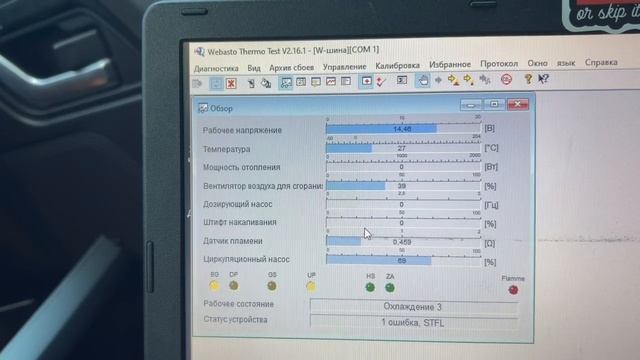The width and height of the screenshot is (640, 360).
Task: Click the Обзор window icon
Action: point(202,108)
